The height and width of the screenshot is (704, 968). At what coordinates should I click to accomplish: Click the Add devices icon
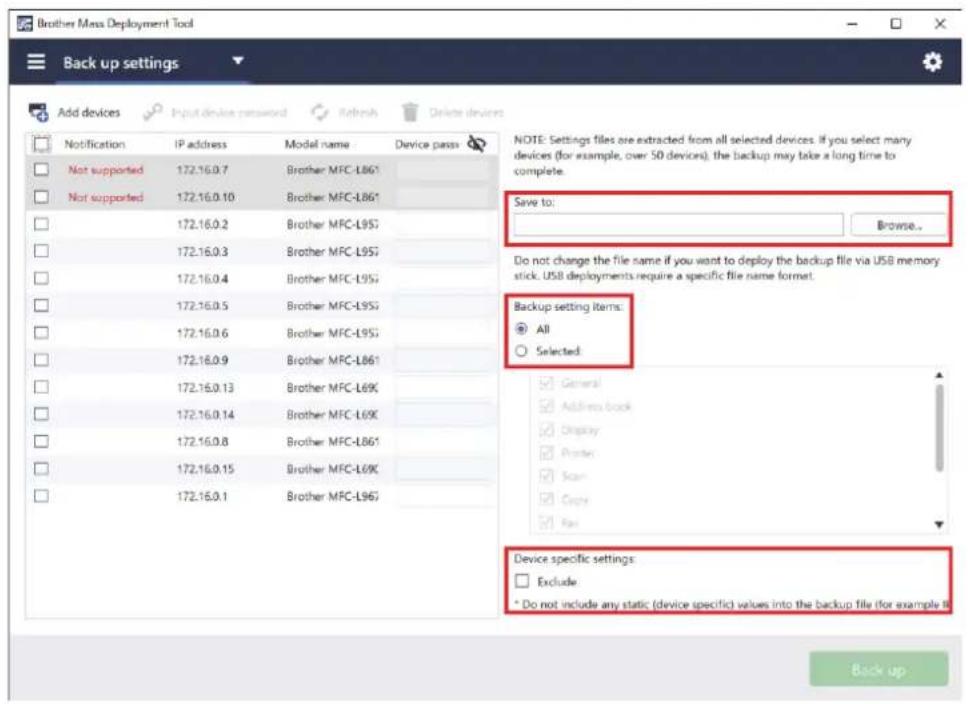tap(38, 112)
